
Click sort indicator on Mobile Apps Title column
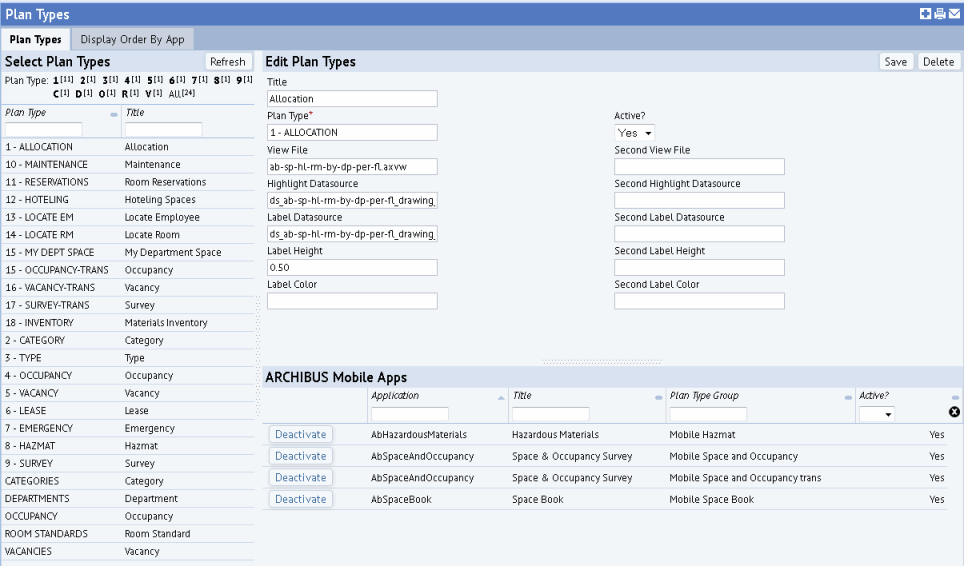pos(658,397)
